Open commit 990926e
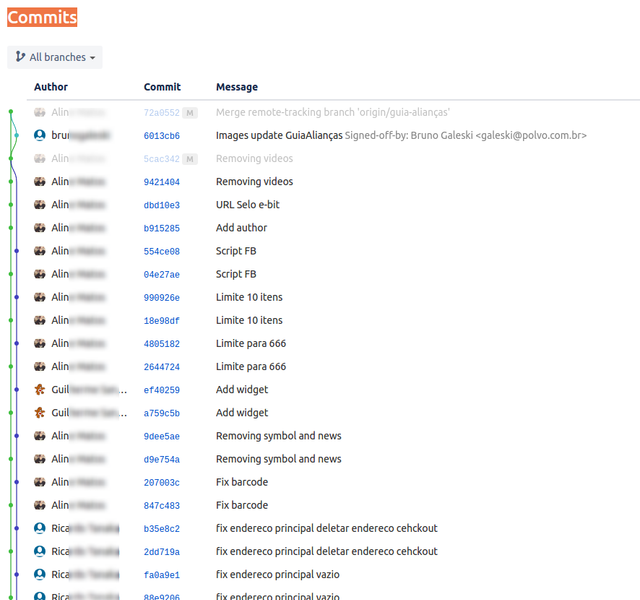This screenshot has width=640, height=600. pos(162,298)
